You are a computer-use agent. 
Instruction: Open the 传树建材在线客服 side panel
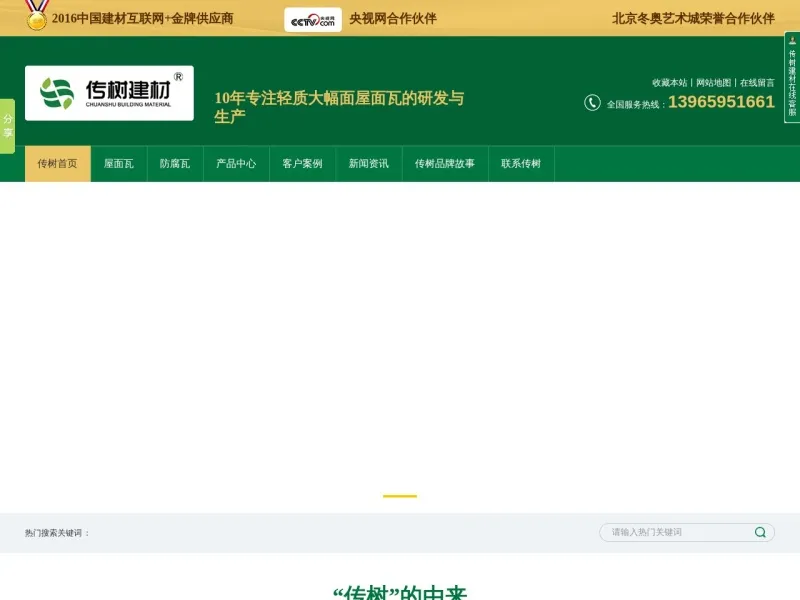(x=792, y=77)
